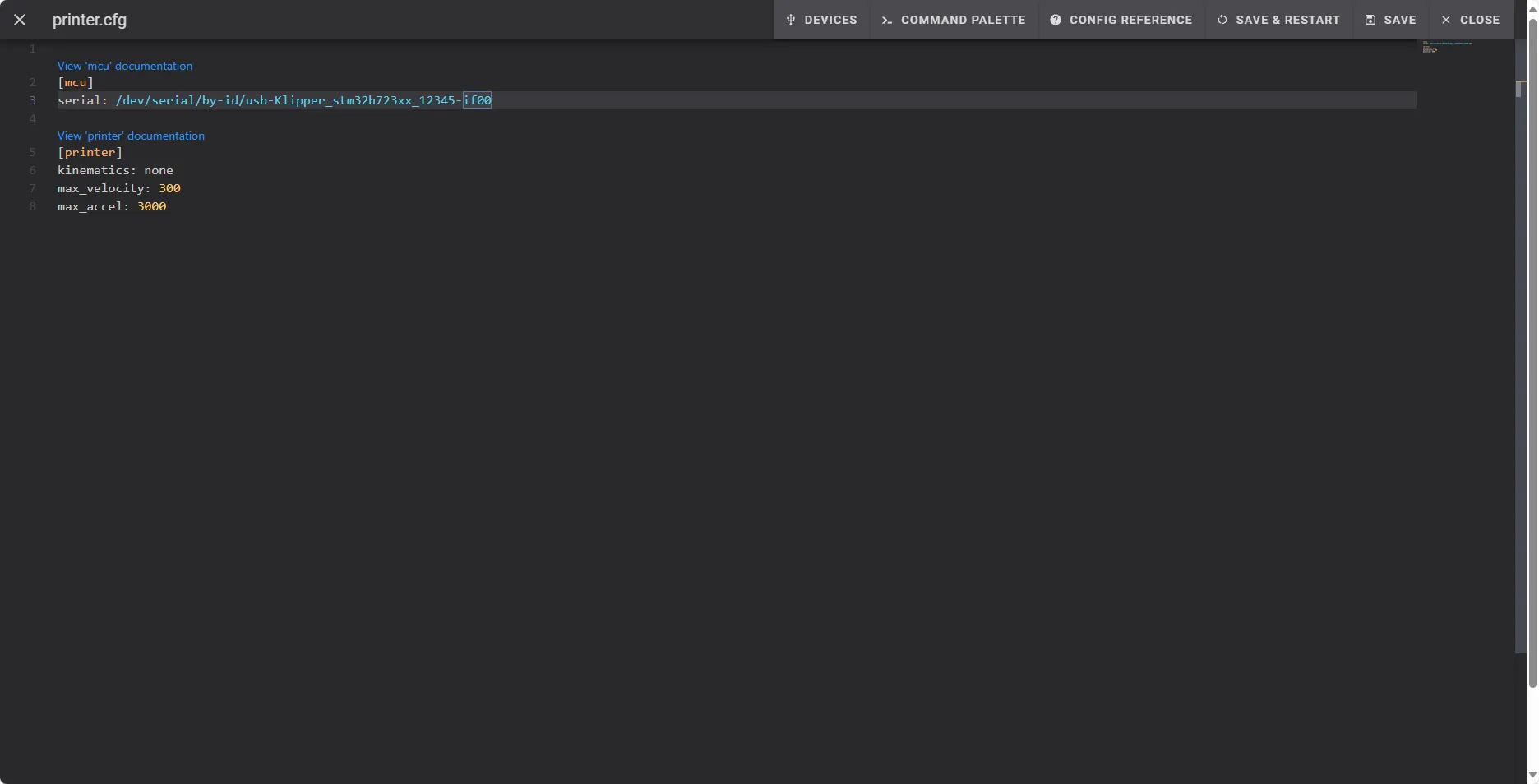This screenshot has width=1539, height=784.
Task: Click the page scrollbar up arrow
Action: click(1532, 8)
